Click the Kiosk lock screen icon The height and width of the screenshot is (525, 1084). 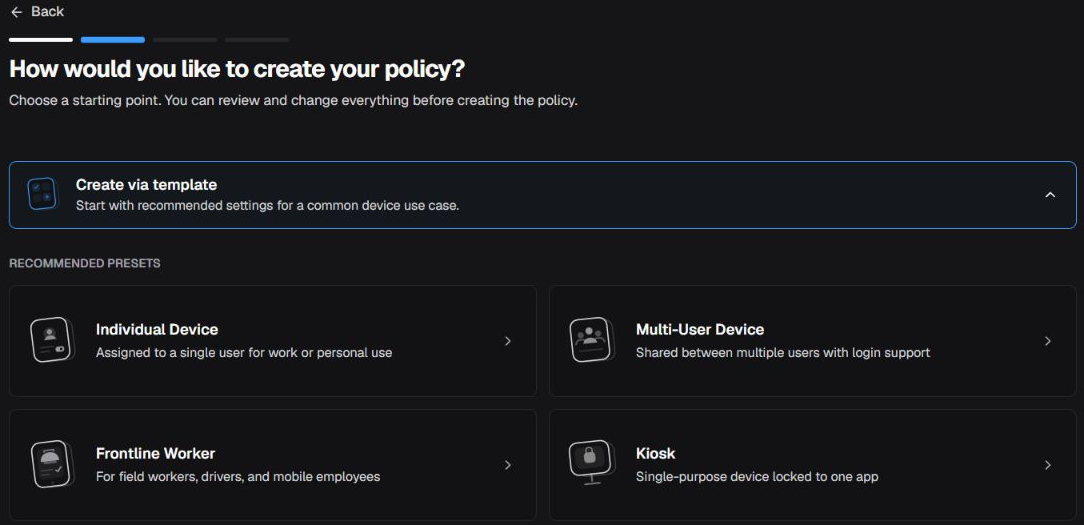tap(591, 462)
